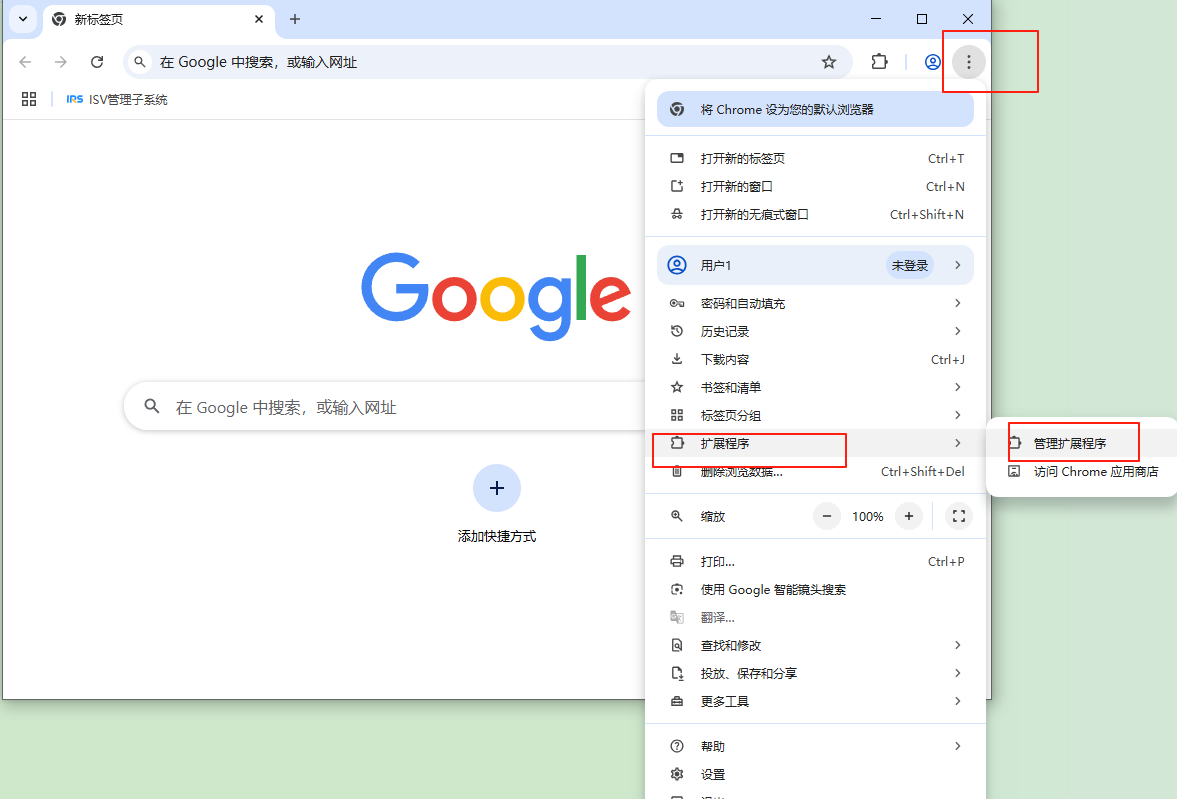
Task: Click the 下载内容 download icon
Action: coord(677,360)
